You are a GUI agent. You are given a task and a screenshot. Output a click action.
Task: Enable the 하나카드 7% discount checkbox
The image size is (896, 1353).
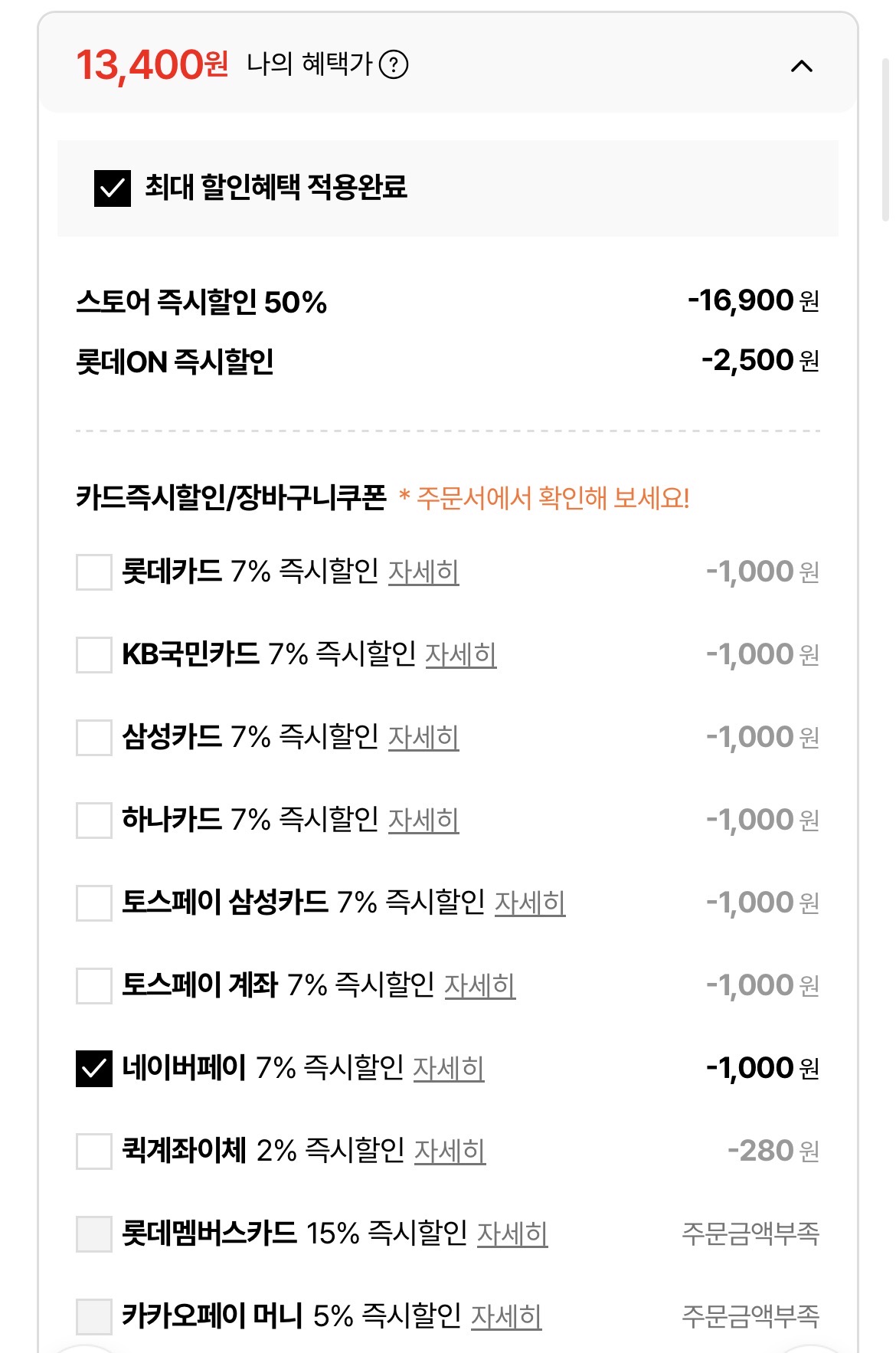pos(94,821)
